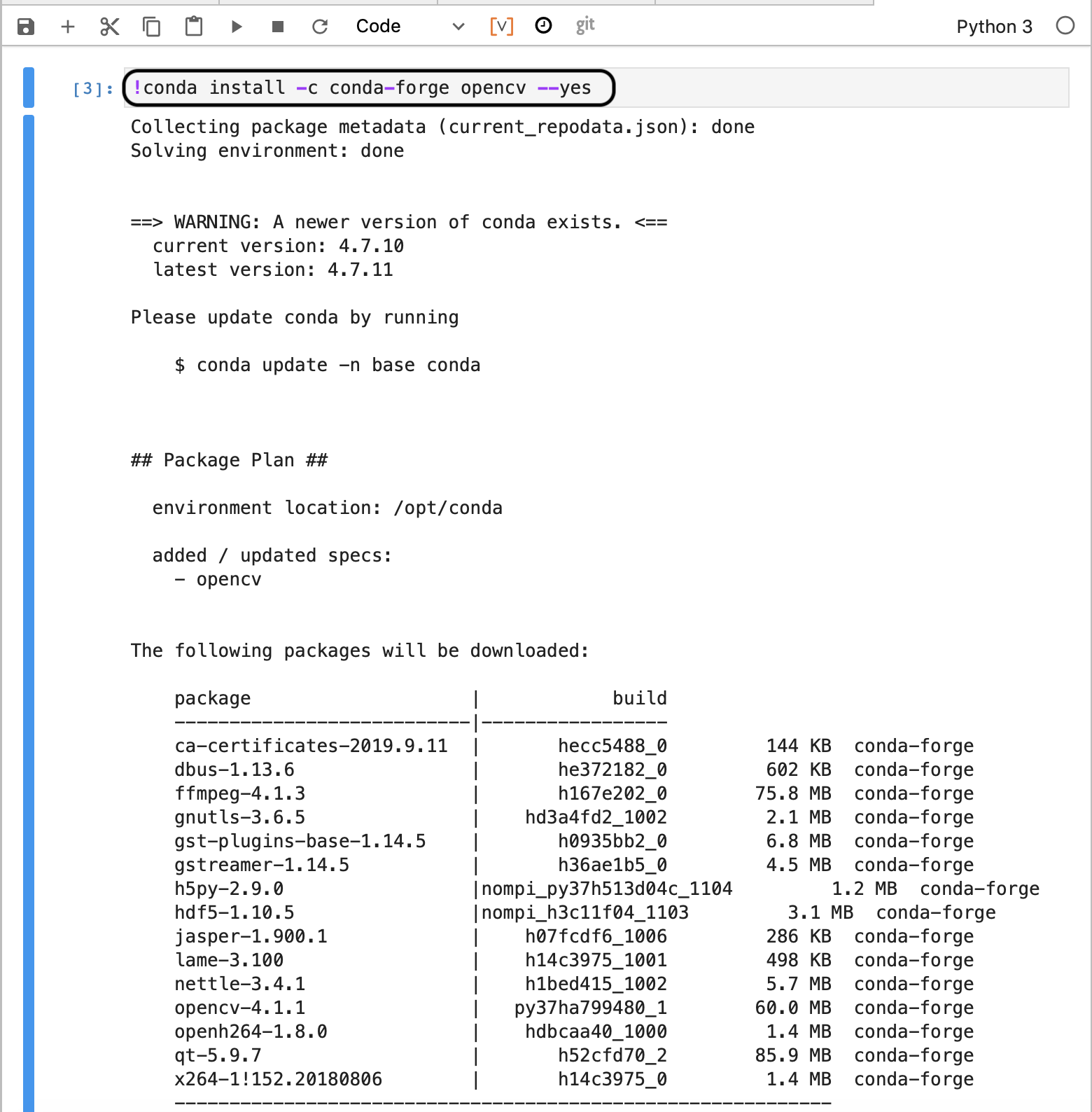Click the 'Solving environment: done' output line
Viewport: 1092px width, 1112px height.
267,151
